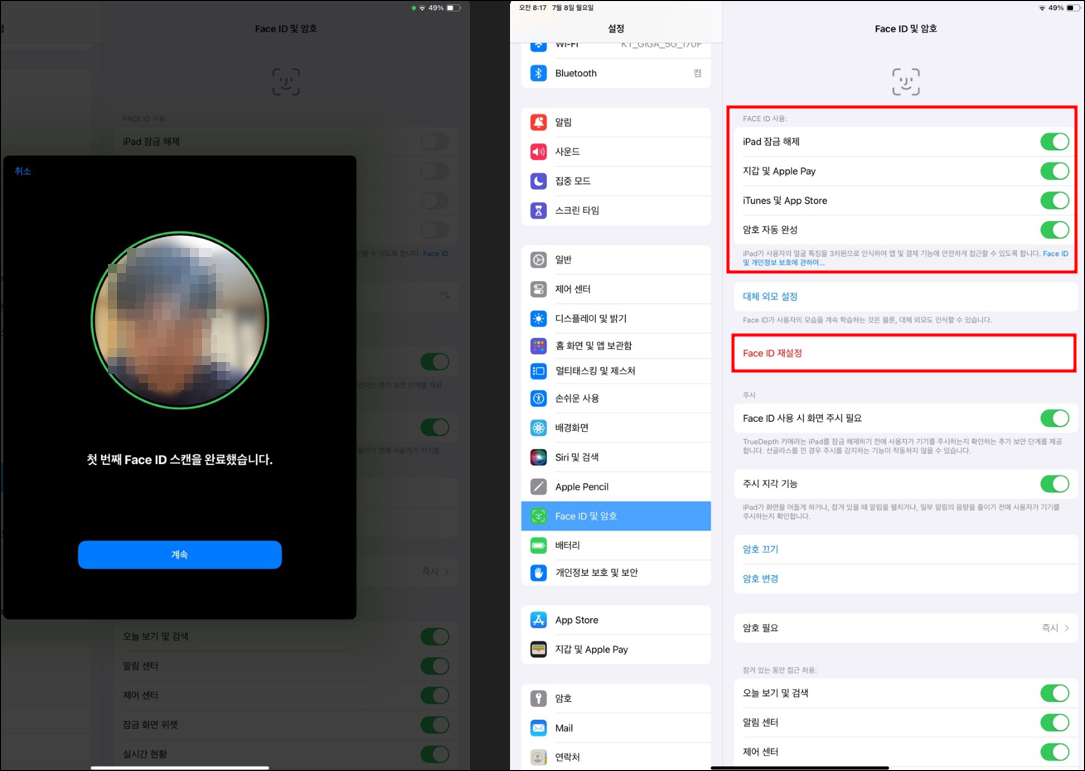Tap the 사운드 speaker icon
1085x771 pixels.
point(538,152)
